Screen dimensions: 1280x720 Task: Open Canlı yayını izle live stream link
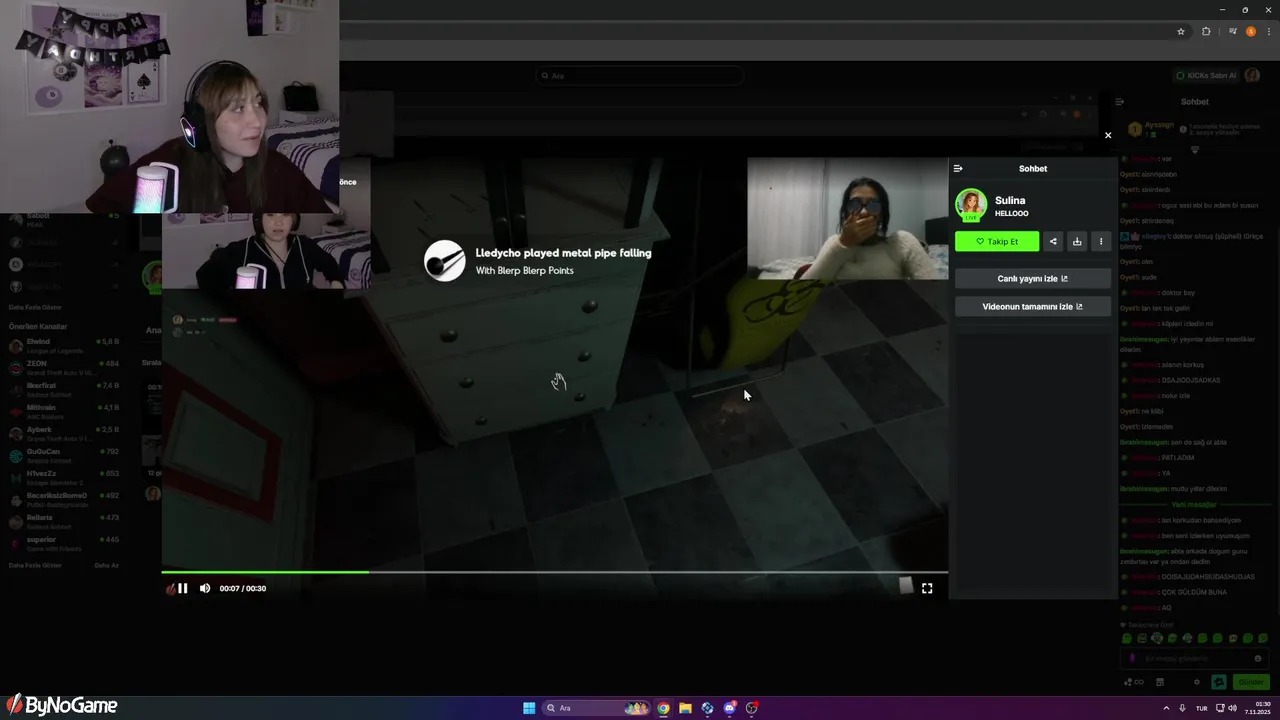(x=1033, y=279)
